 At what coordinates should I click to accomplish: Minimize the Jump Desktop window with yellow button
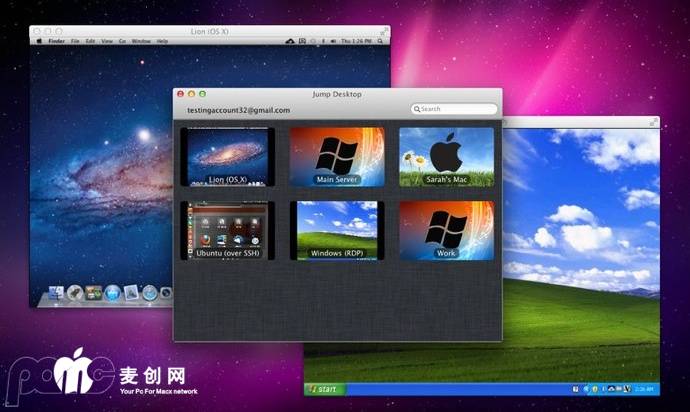click(191, 94)
